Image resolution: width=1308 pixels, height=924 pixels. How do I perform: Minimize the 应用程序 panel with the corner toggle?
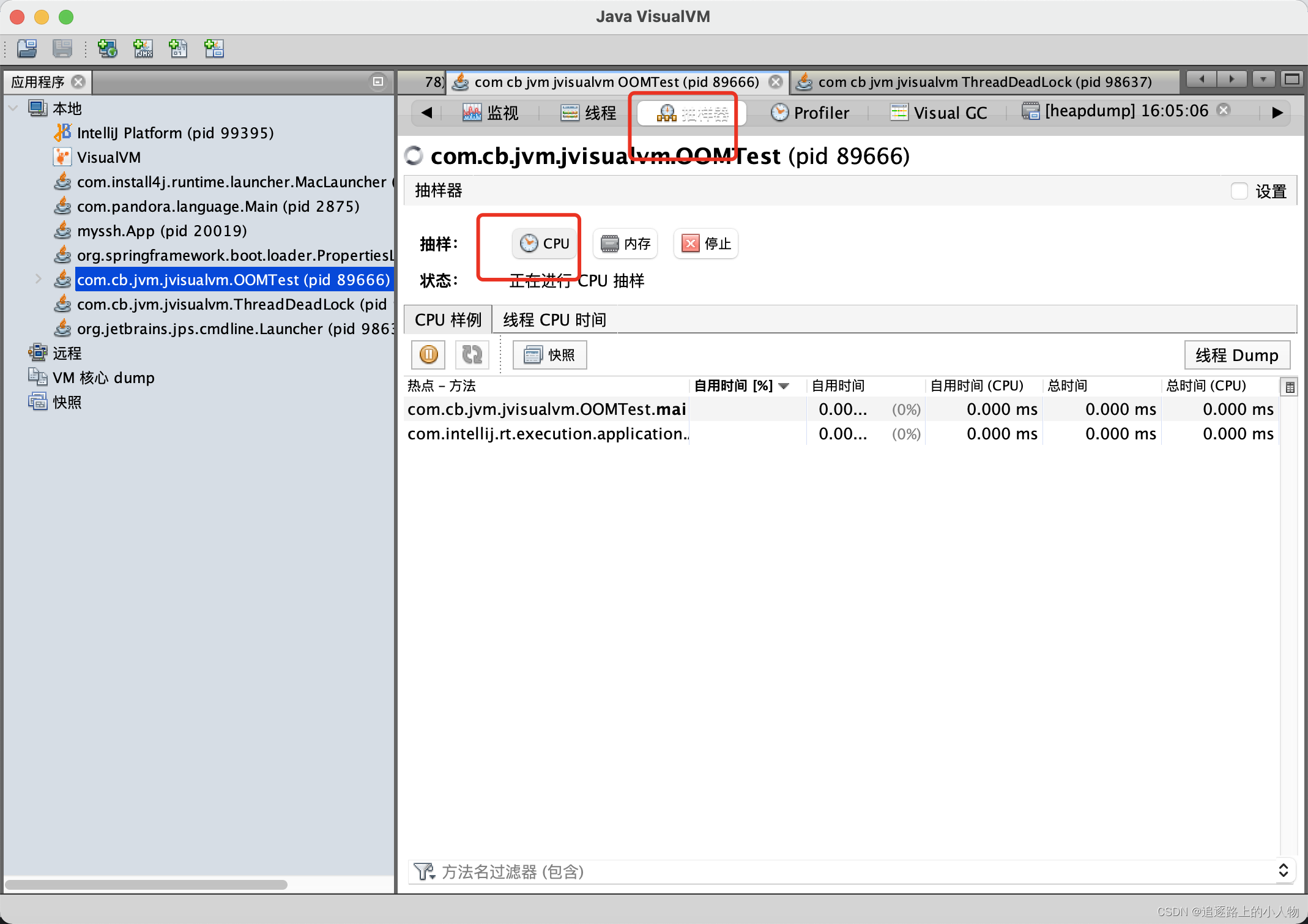tap(378, 81)
